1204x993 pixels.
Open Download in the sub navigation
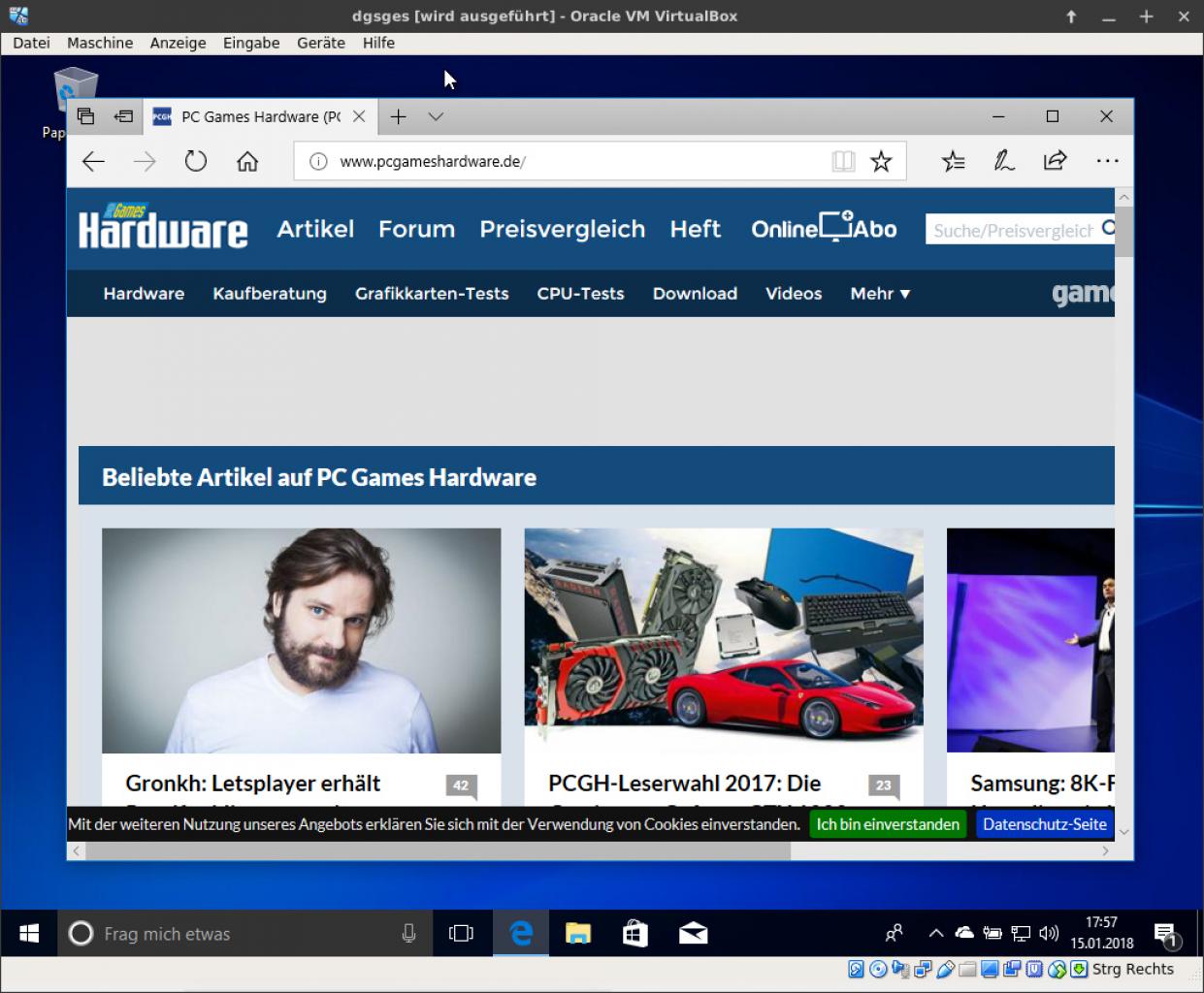[x=695, y=293]
